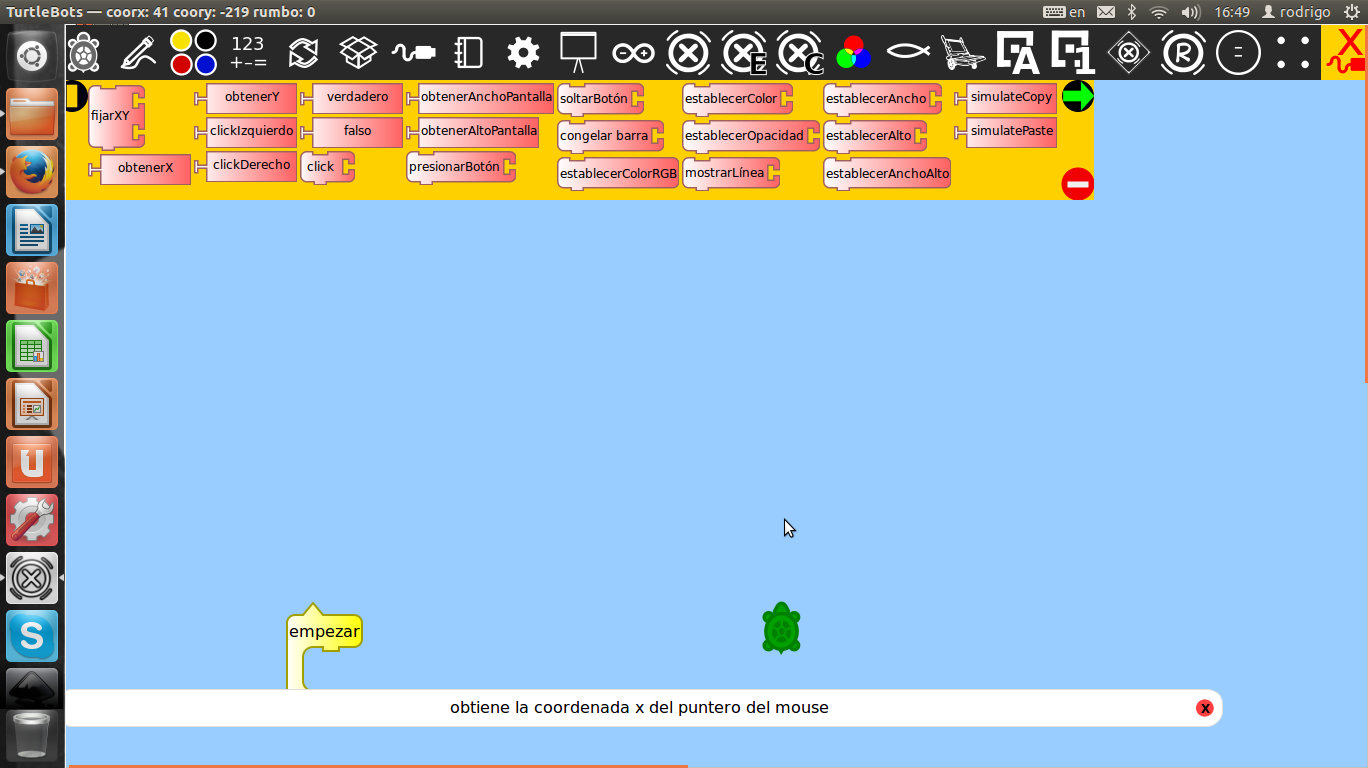Select the clickDerecho block
The image size is (1368, 768).
click(246, 166)
